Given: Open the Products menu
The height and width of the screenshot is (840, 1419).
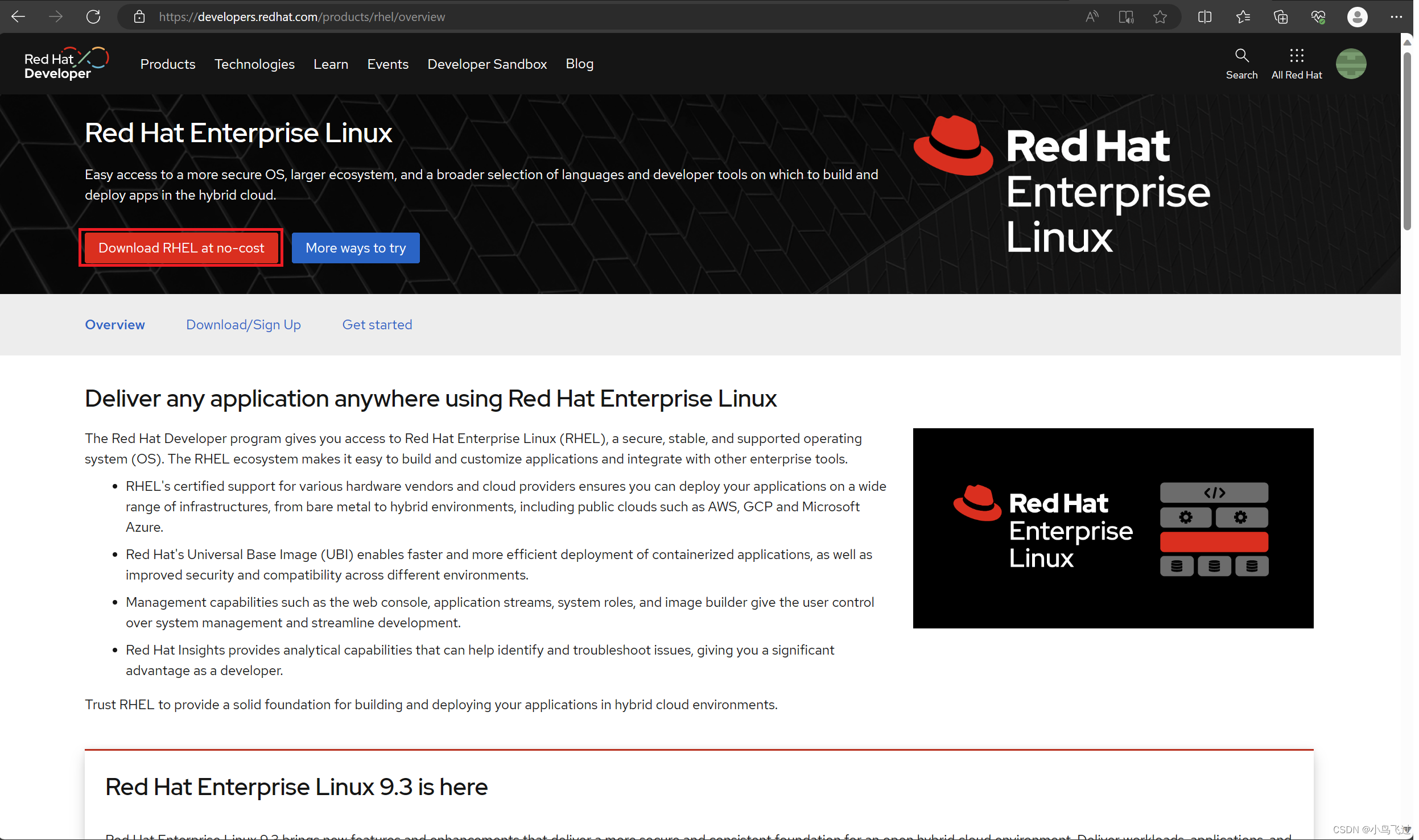Looking at the screenshot, I should (x=168, y=64).
